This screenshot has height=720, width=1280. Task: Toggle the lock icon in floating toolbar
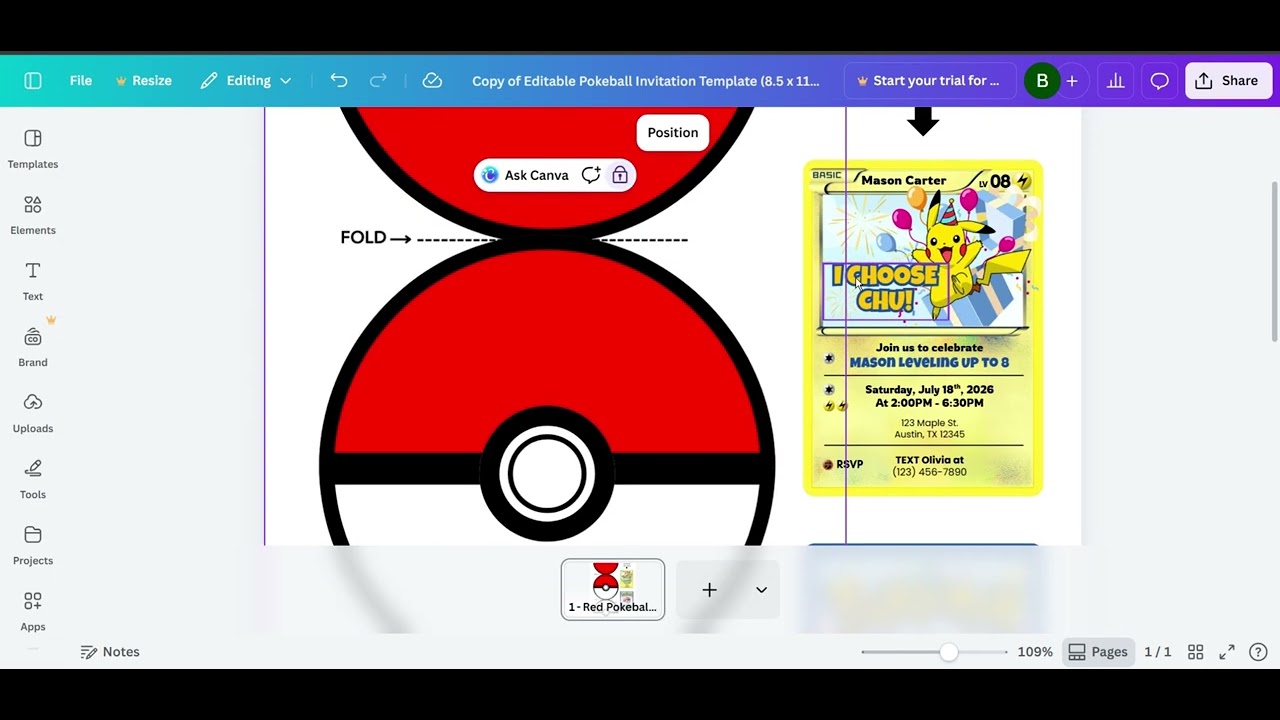click(x=620, y=175)
